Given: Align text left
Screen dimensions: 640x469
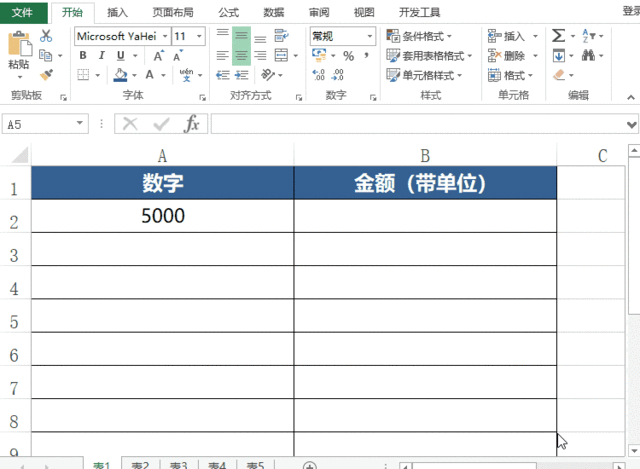Looking at the screenshot, I should [x=222, y=56].
